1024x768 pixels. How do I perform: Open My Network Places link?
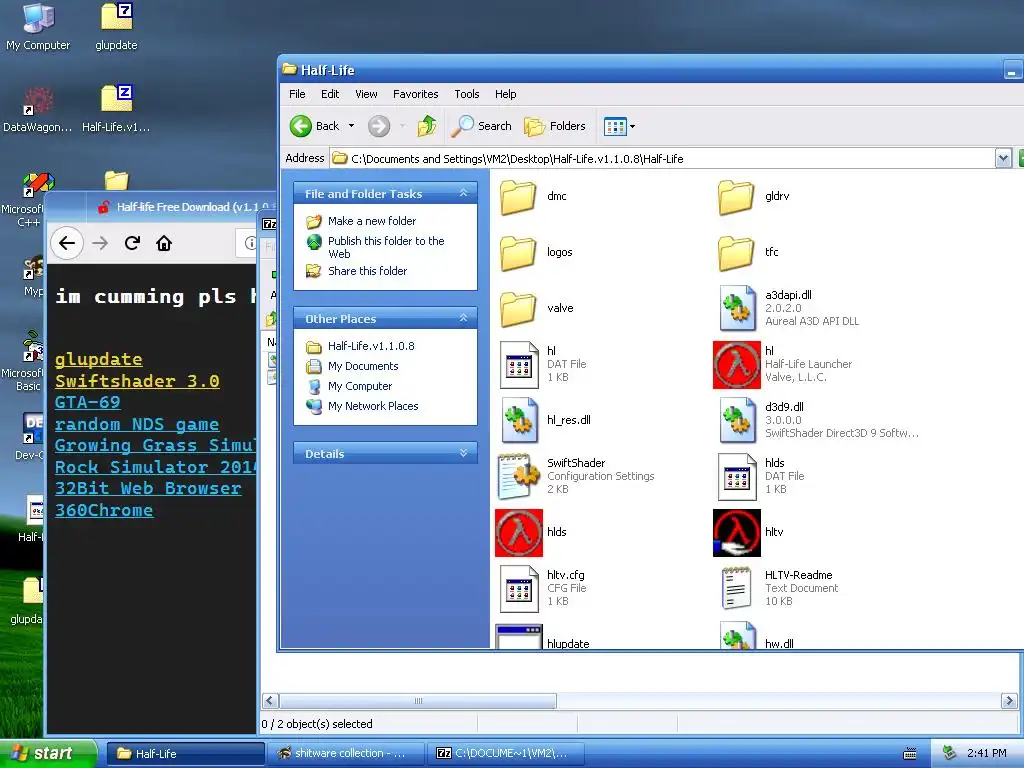(x=373, y=406)
